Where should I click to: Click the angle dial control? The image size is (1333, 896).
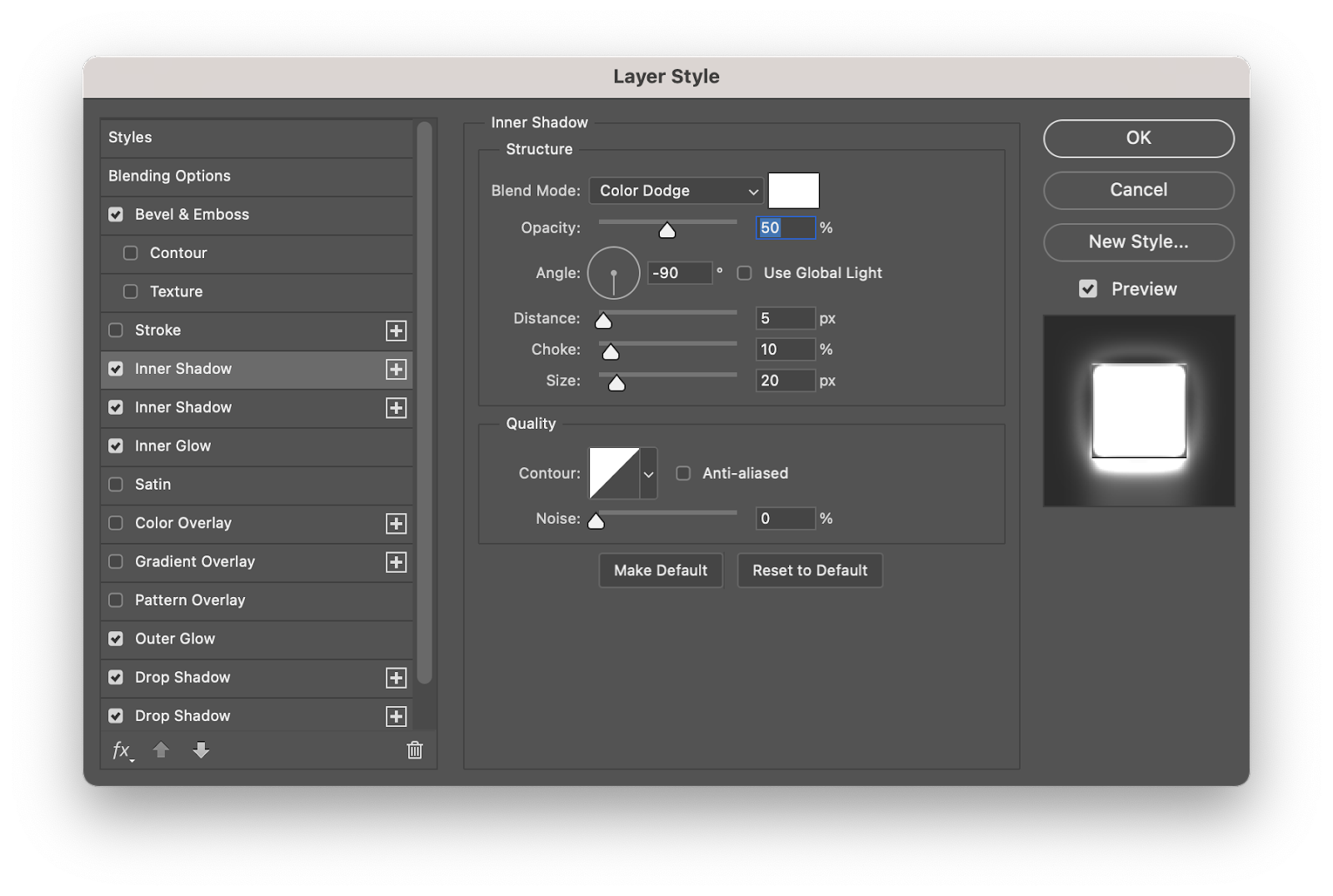[x=613, y=273]
